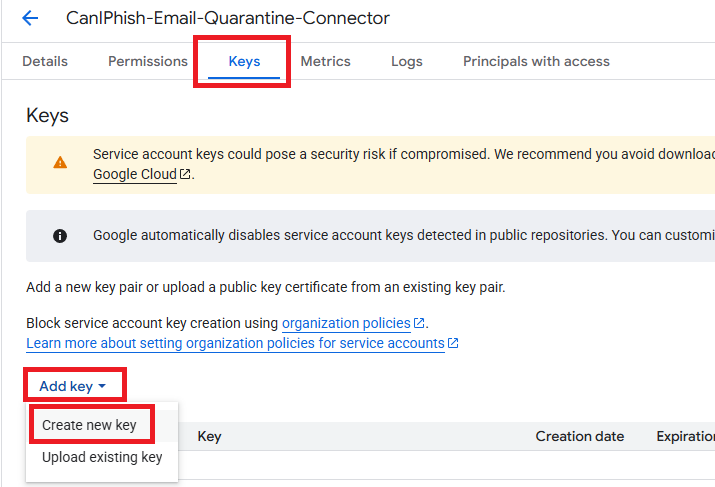This screenshot has width=715, height=487.
Task: Go to the Metrics tab
Action: pos(325,61)
